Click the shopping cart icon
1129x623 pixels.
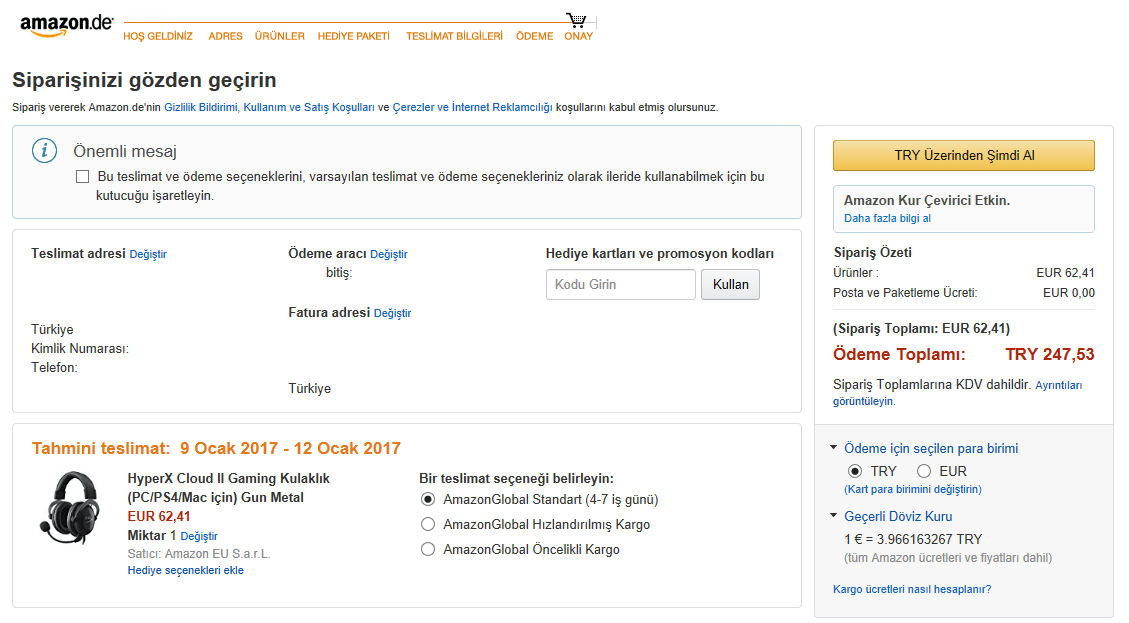[x=576, y=20]
